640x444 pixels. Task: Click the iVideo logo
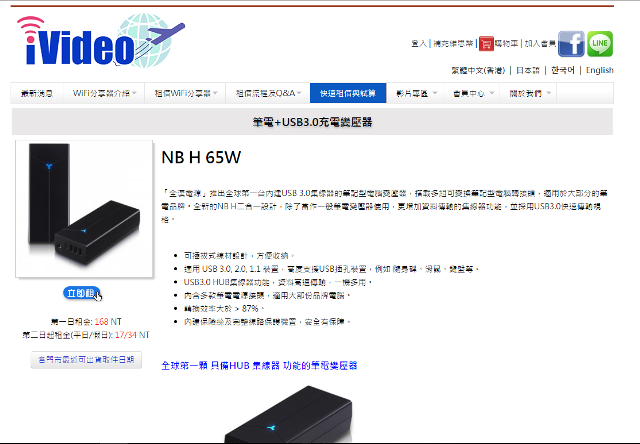pyautogui.click(x=100, y=40)
